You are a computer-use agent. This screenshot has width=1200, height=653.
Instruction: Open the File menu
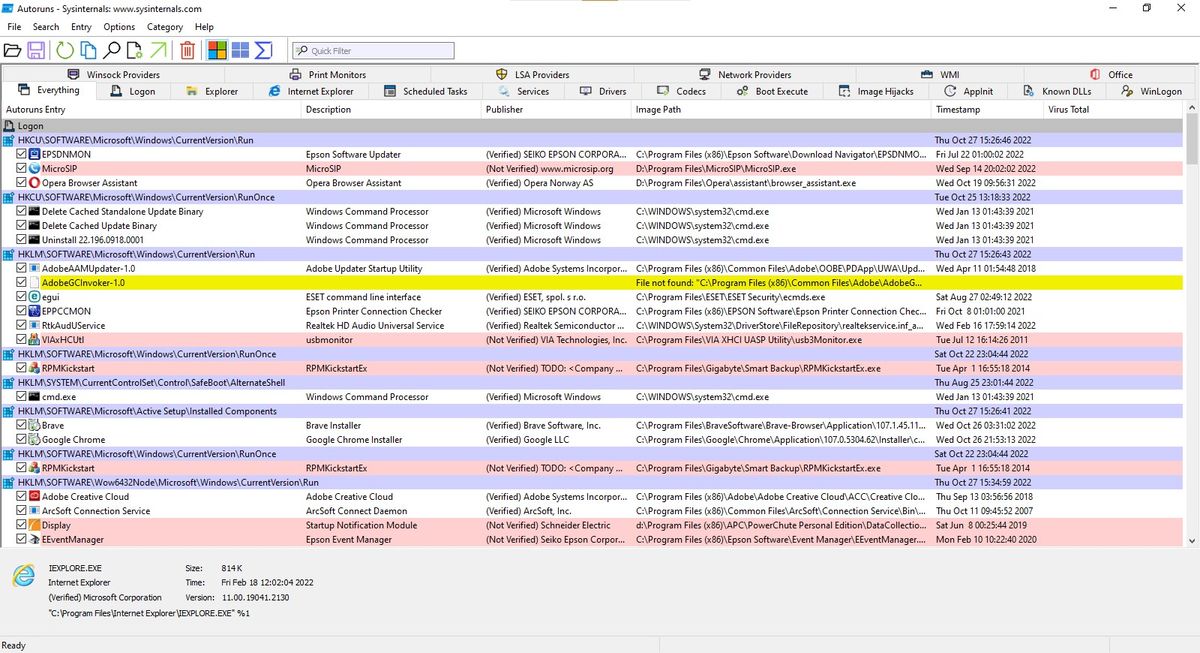coord(14,27)
